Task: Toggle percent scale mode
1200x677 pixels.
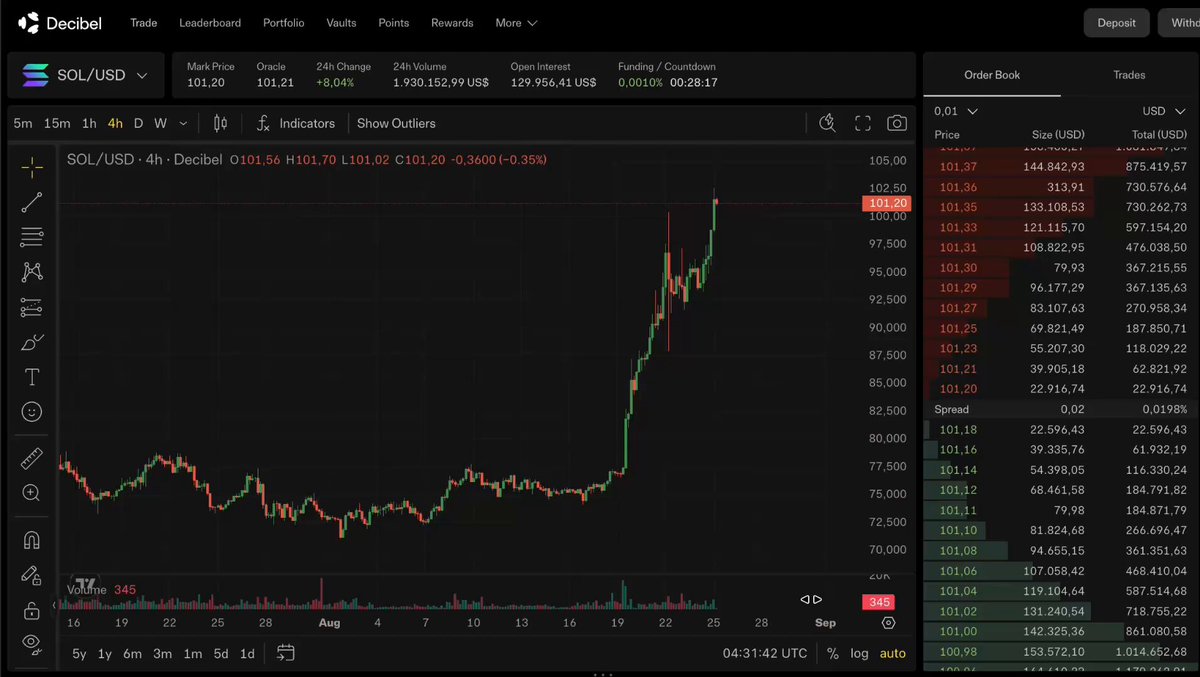Action: [833, 653]
